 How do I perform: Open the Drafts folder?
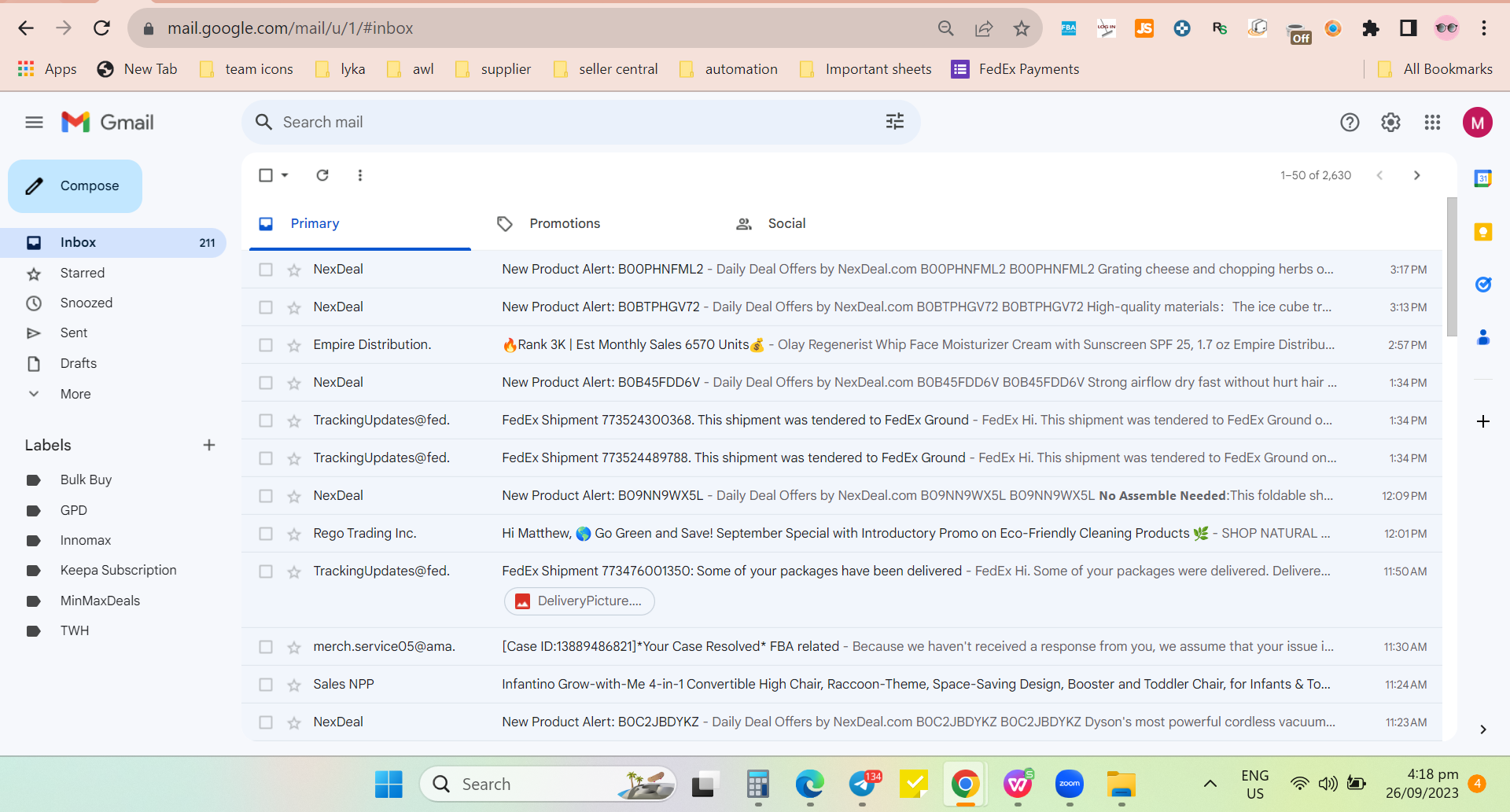79,364
